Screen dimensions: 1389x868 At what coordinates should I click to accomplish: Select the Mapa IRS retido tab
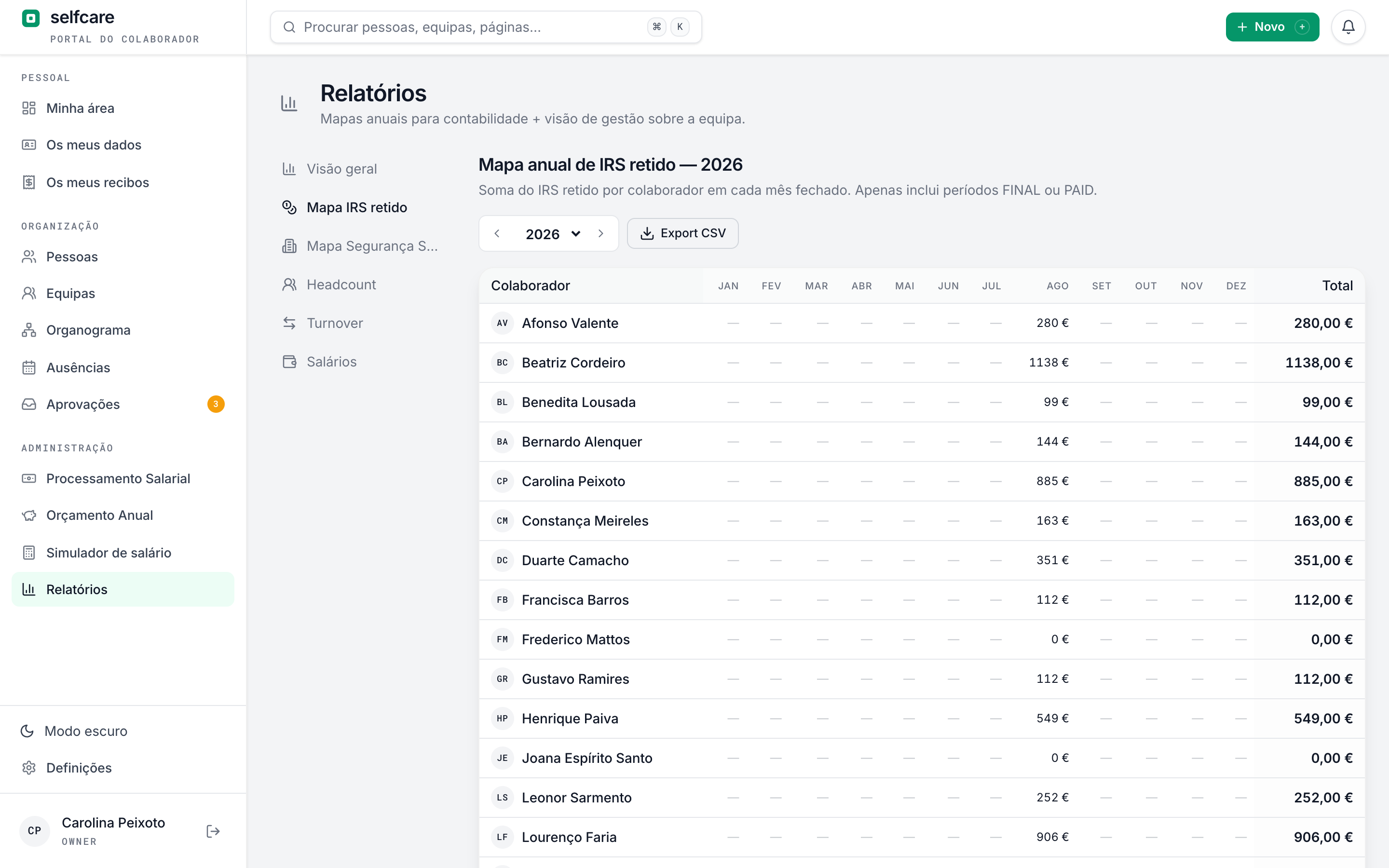click(x=362, y=207)
